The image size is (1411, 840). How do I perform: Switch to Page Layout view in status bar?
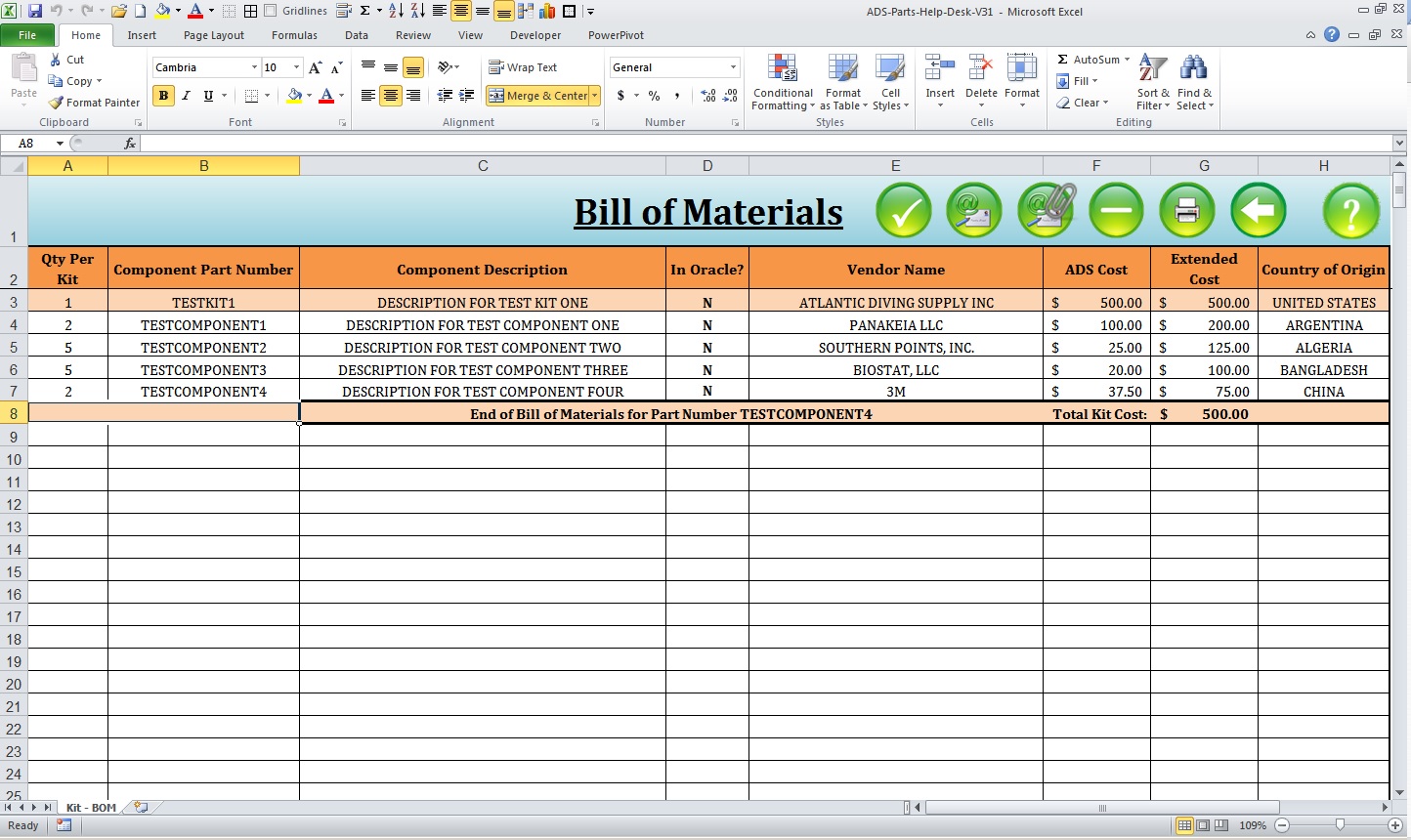pyautogui.click(x=1203, y=825)
